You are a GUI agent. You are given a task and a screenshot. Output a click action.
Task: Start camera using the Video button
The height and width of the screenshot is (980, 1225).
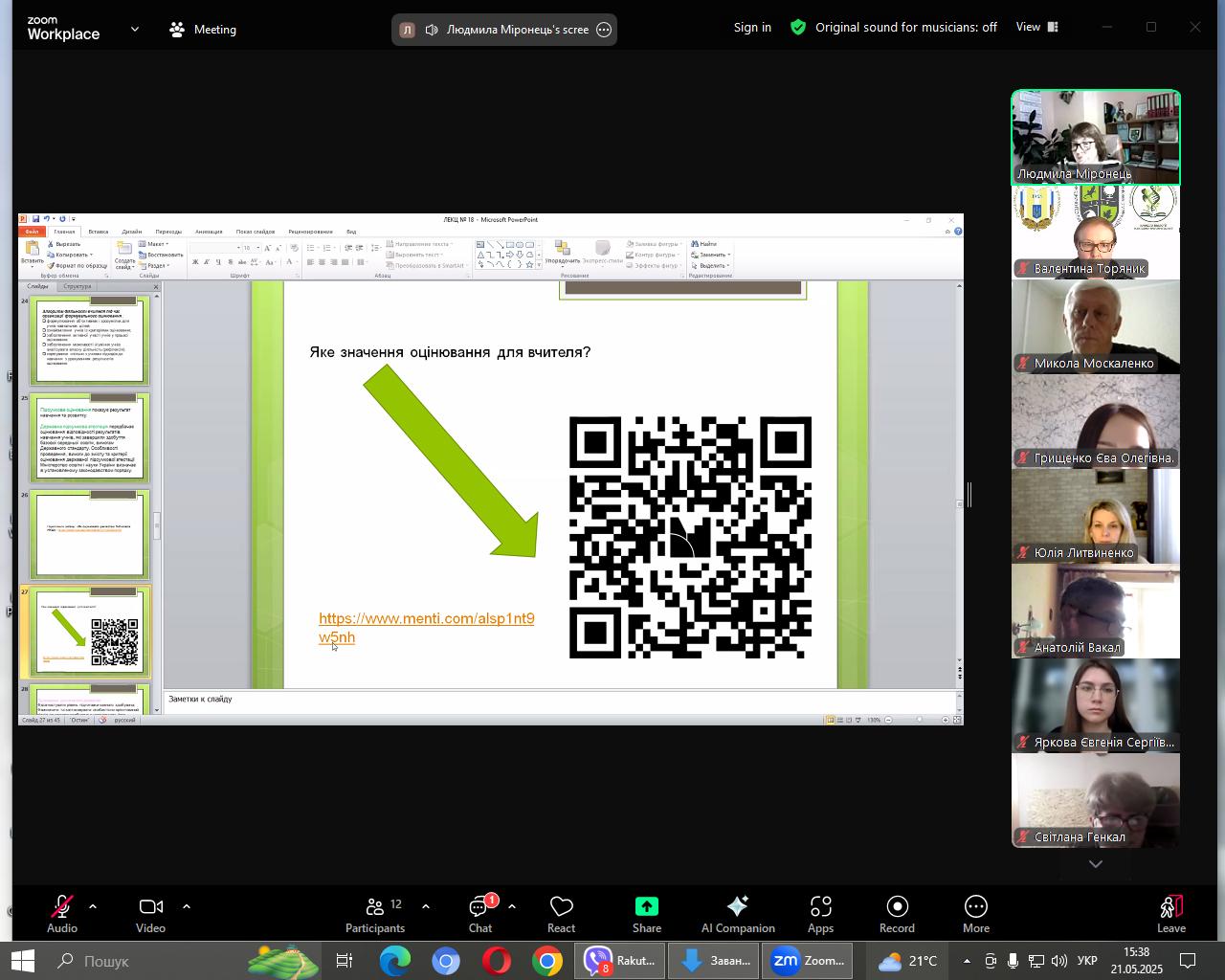pos(150,914)
